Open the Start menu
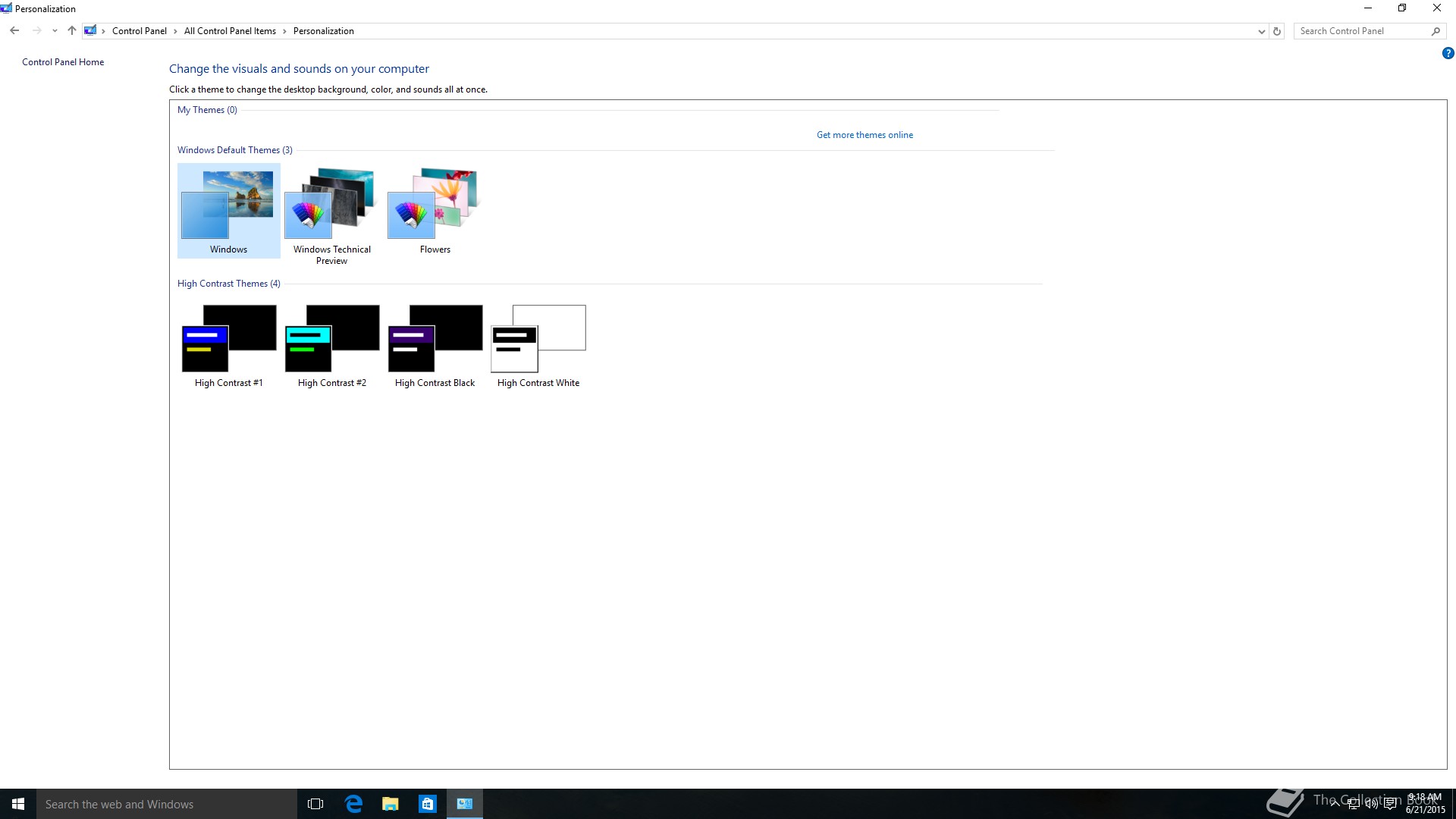 pos(18,804)
